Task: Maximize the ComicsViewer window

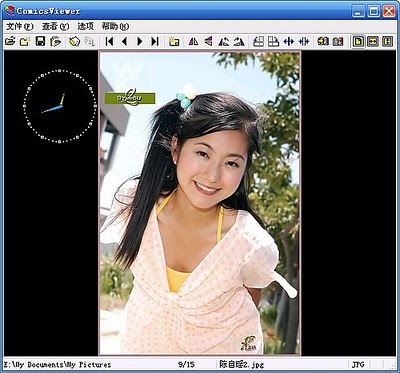Action: [x=374, y=11]
